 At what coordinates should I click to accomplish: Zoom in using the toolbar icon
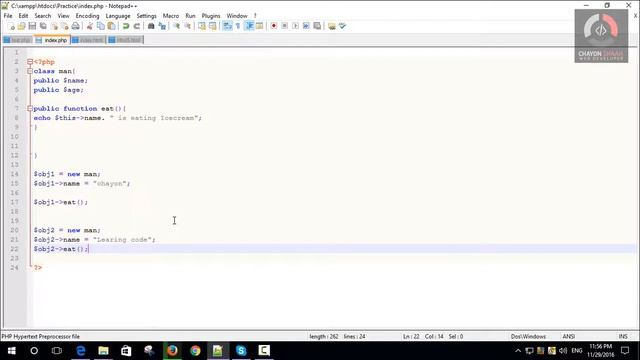tap(176, 26)
